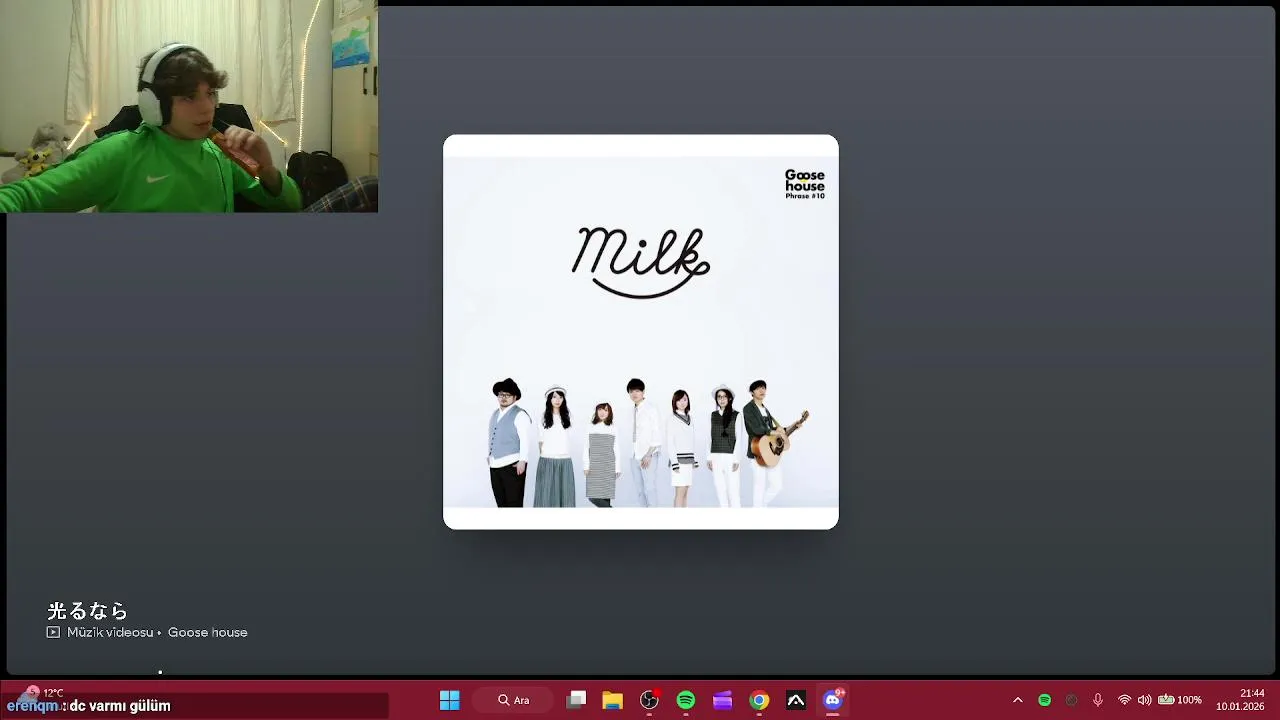Click the microphone tray icon
Viewport: 1280px width, 720px height.
click(1098, 700)
